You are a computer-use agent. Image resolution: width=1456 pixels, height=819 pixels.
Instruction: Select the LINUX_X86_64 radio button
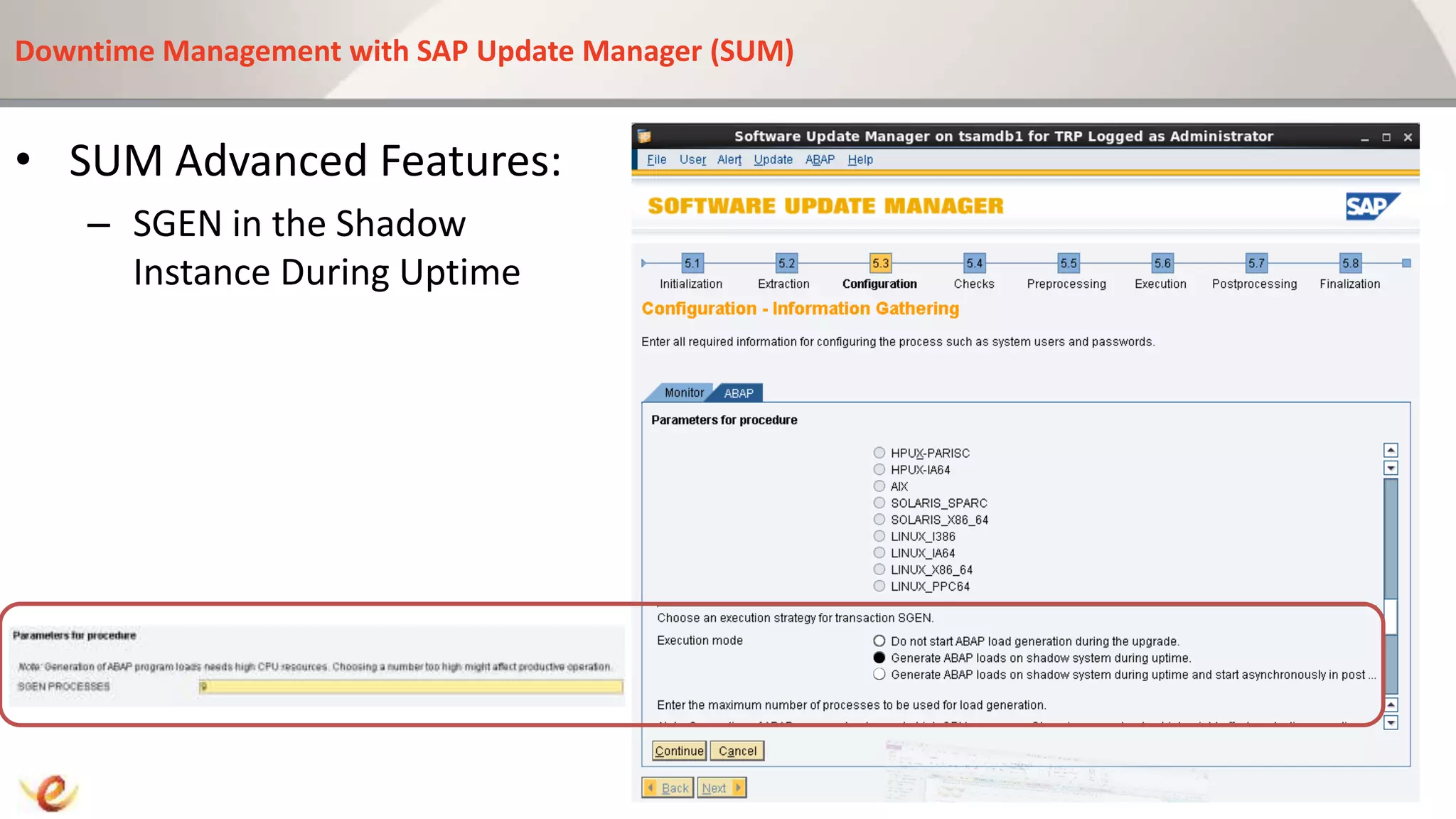click(879, 569)
